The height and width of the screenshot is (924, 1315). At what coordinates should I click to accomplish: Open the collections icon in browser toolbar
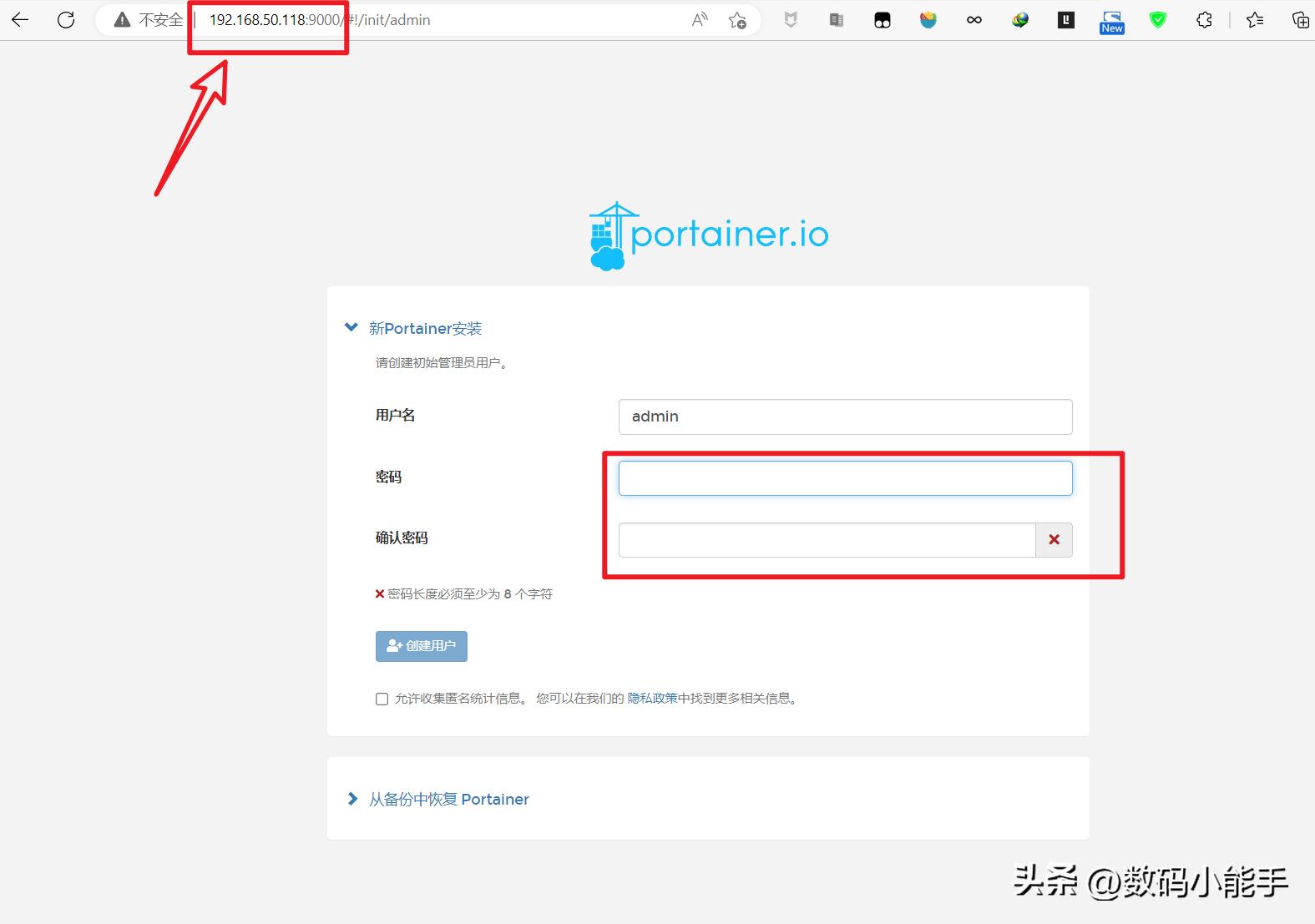[1301, 20]
